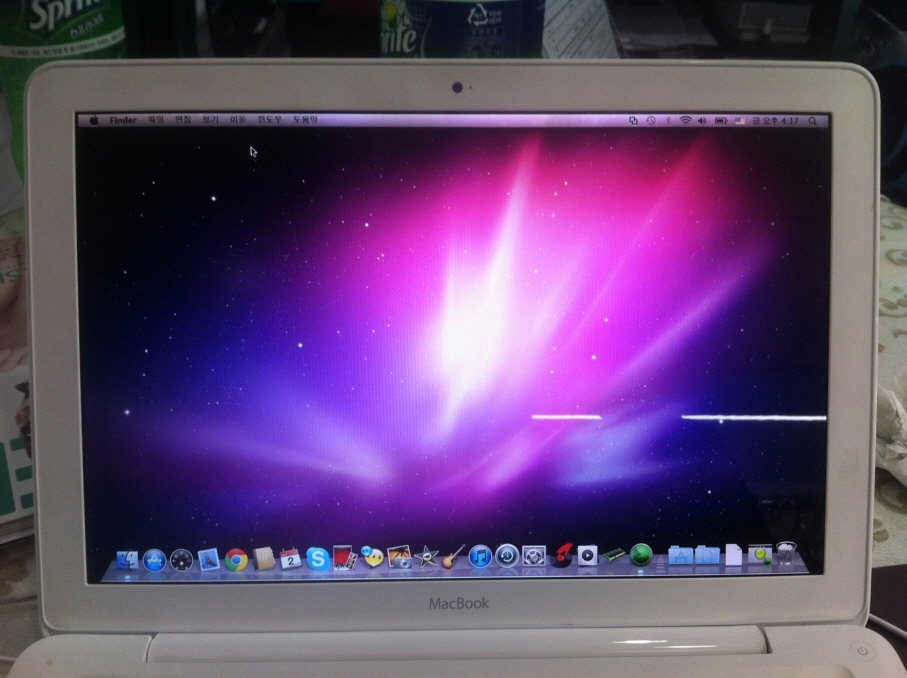Open Finder from the Dock

(x=127, y=559)
